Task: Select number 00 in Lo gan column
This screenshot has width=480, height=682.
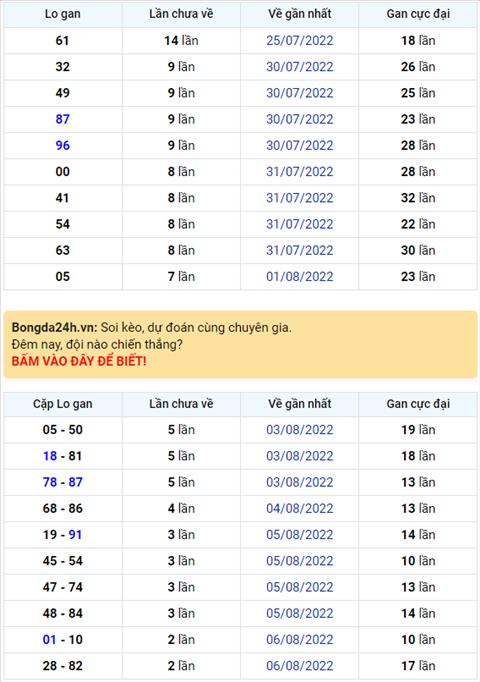Action: click(x=63, y=172)
